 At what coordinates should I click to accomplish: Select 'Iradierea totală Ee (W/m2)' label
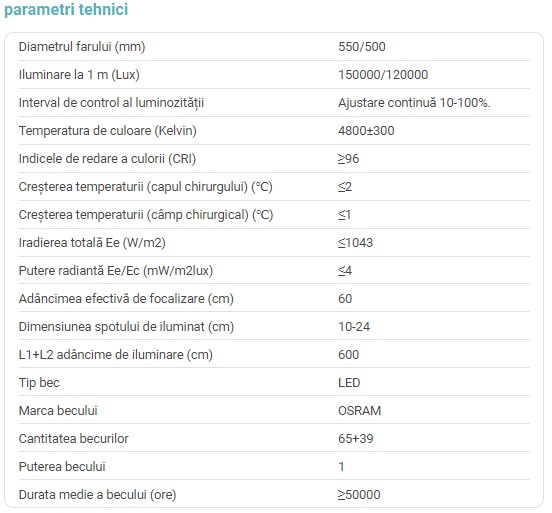92,243
